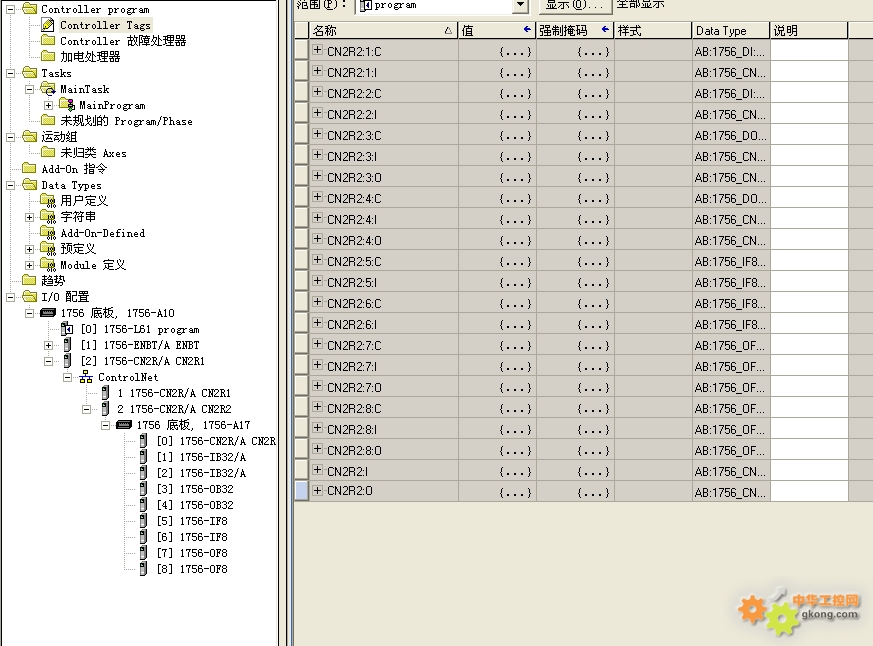This screenshot has height=646, width=873.
Task: Sort by the 名称 column header
Action: (x=384, y=31)
